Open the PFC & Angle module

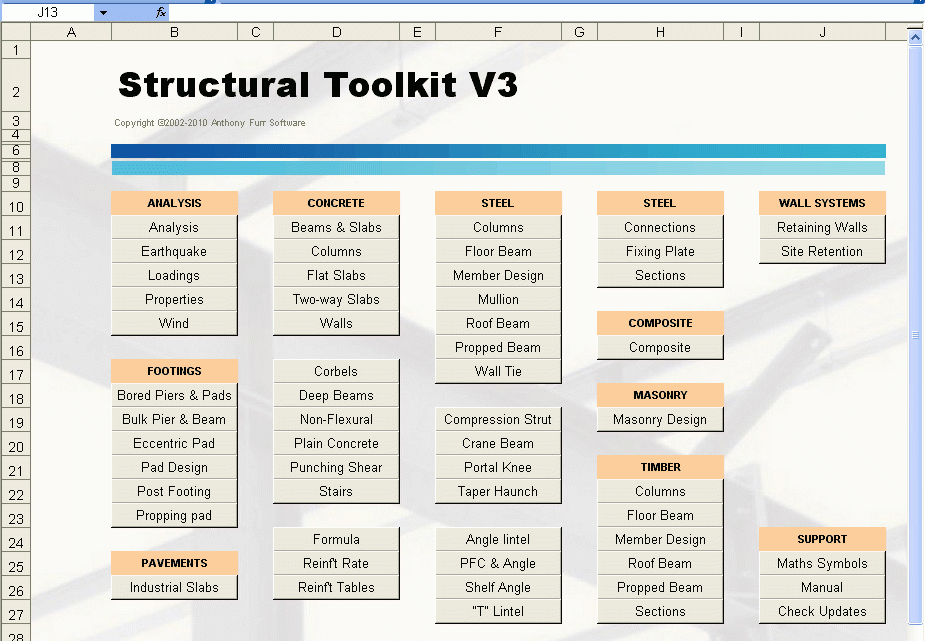498,564
